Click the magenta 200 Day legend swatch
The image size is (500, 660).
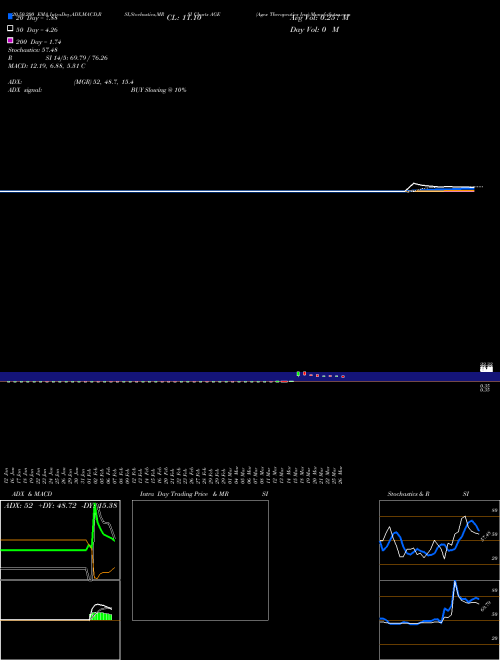tap(10, 40)
